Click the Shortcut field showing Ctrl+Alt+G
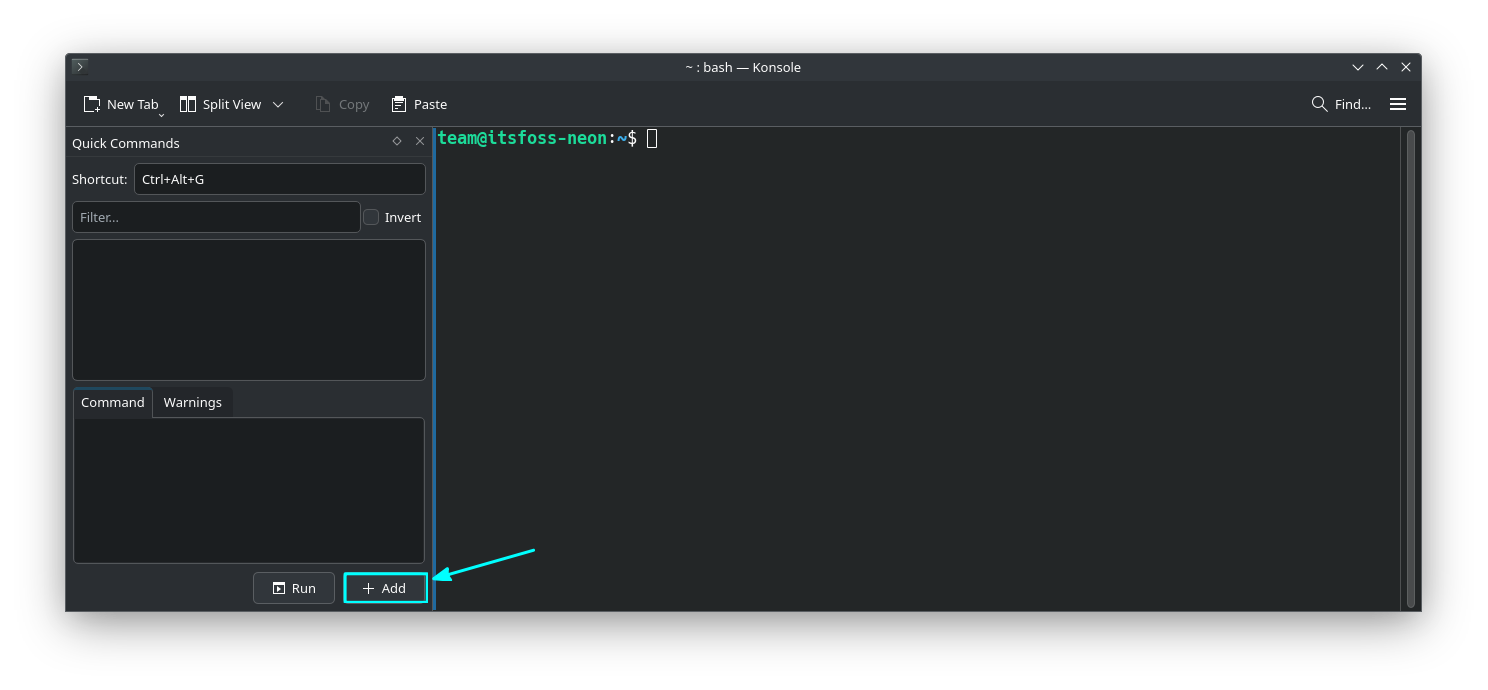 tap(279, 178)
